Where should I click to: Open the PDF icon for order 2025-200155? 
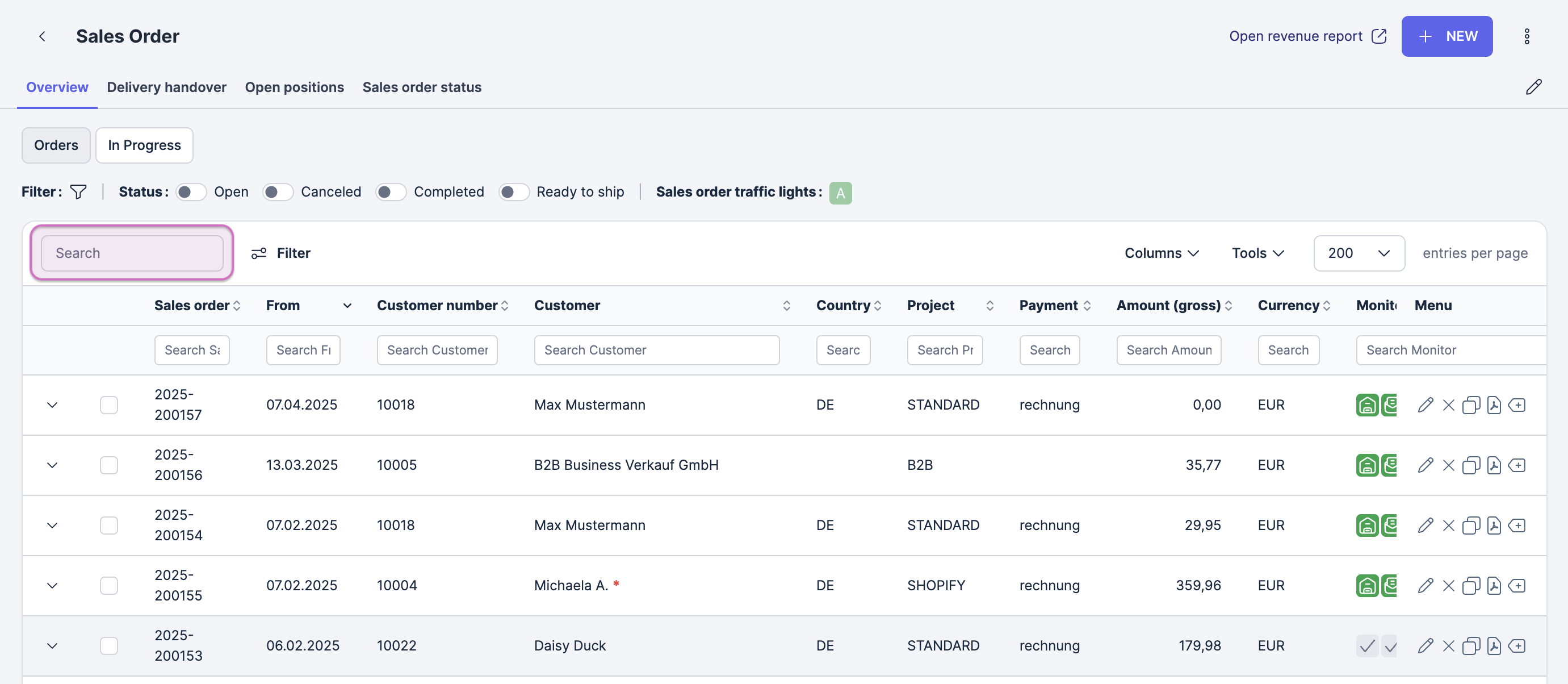pos(1493,586)
